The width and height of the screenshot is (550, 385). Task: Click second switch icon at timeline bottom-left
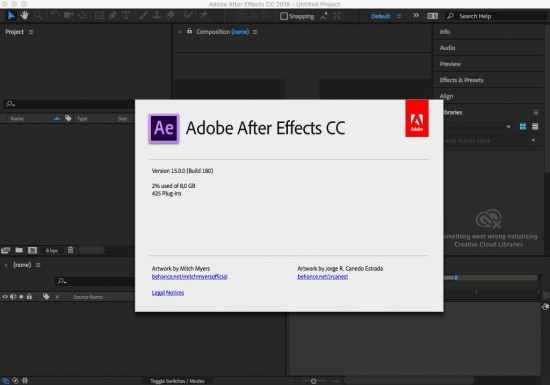(15, 380)
